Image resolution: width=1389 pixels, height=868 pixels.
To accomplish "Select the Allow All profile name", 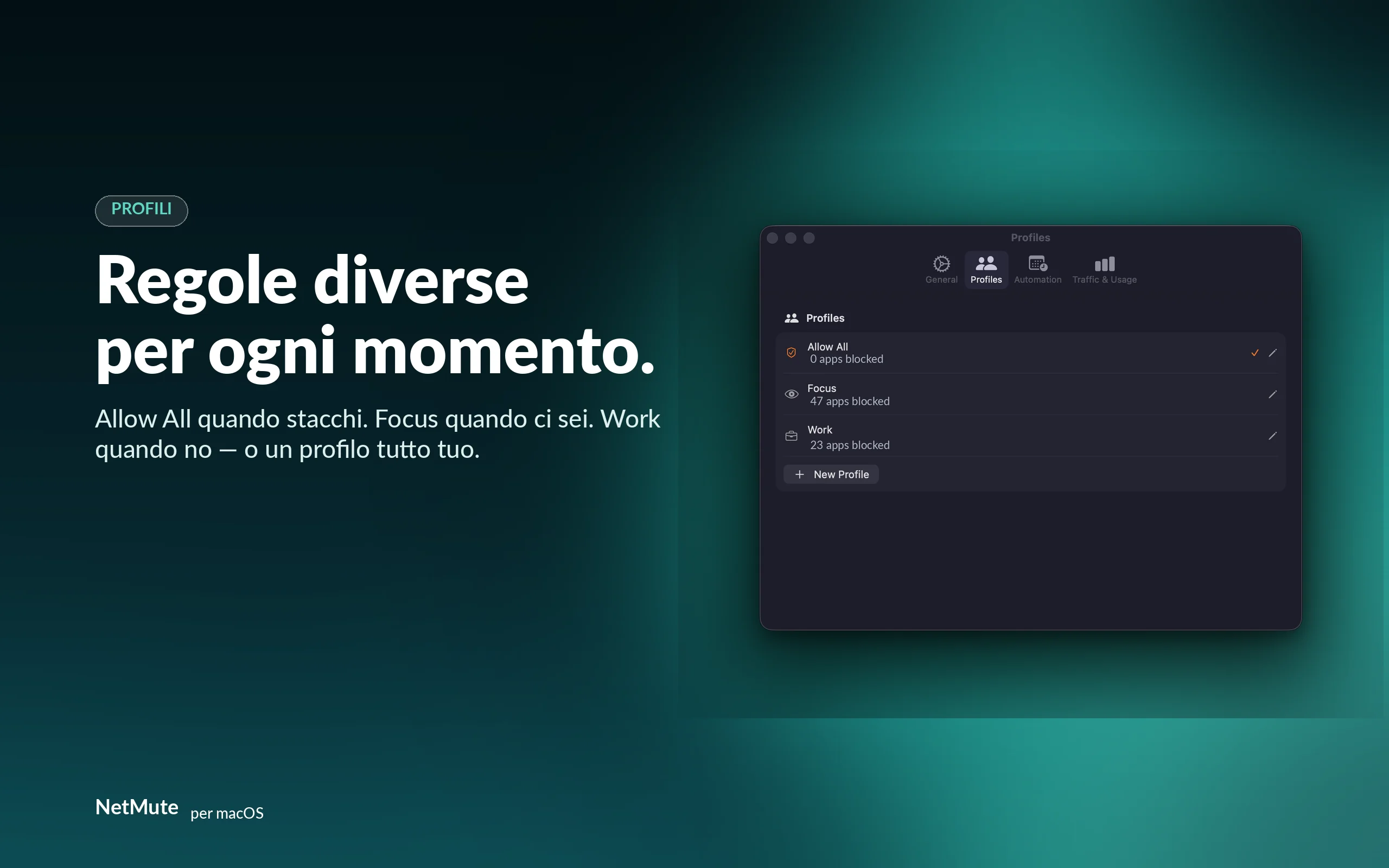I will (x=827, y=347).
